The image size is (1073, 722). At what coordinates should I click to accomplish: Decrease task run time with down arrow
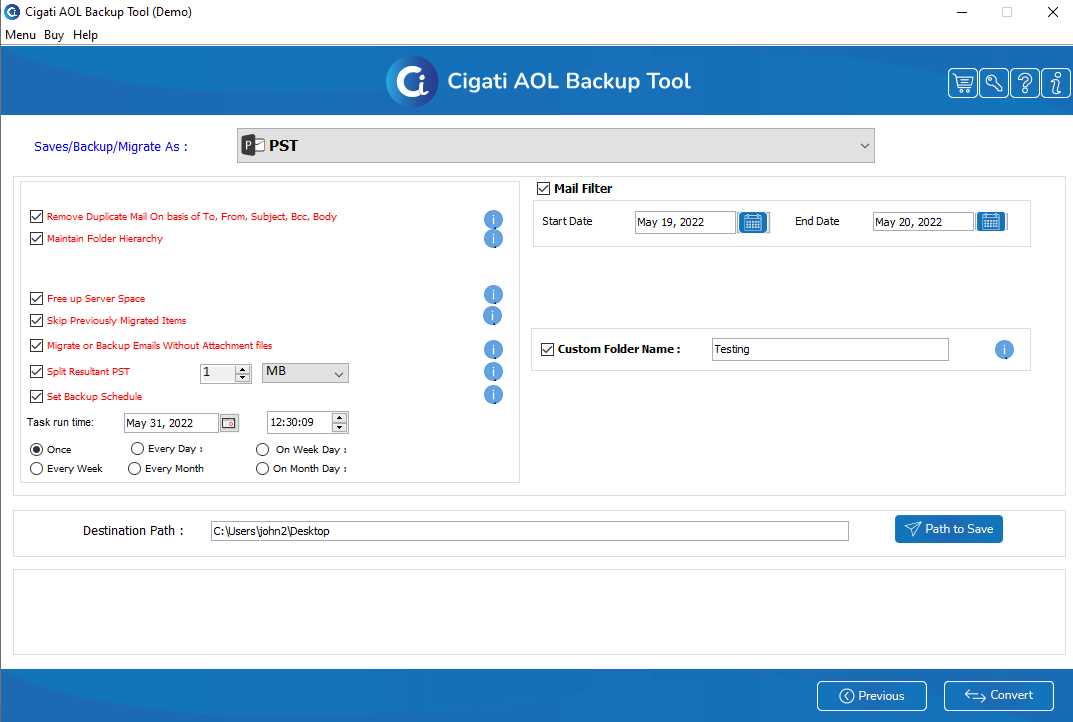tap(339, 427)
